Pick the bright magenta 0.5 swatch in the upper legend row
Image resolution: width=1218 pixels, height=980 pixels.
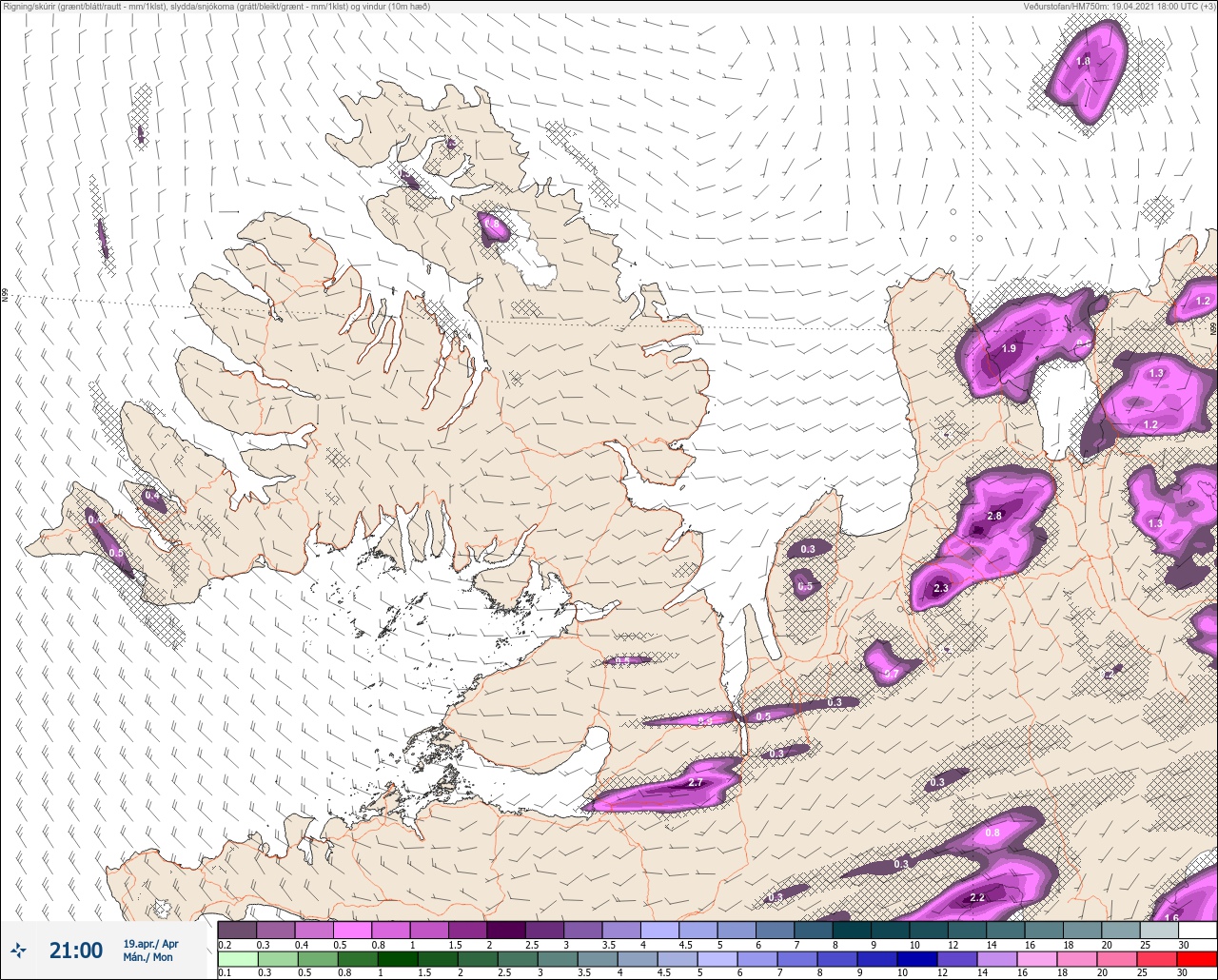(352, 930)
